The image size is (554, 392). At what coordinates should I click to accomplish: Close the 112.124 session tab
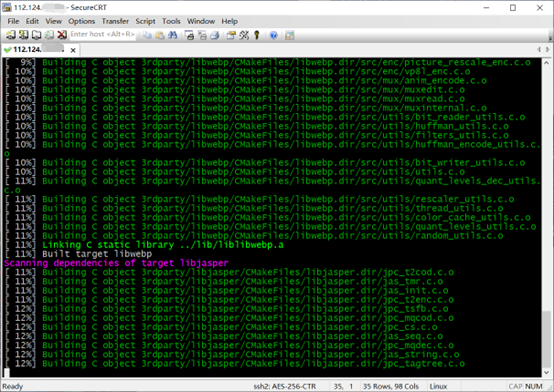[73, 50]
